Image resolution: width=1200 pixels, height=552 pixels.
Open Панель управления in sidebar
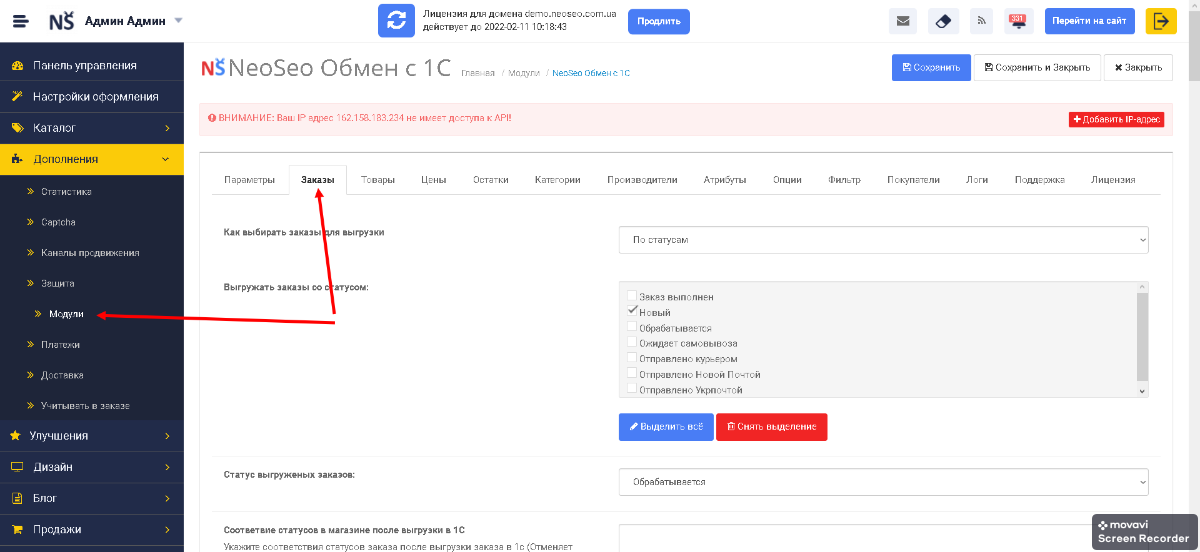[92, 65]
